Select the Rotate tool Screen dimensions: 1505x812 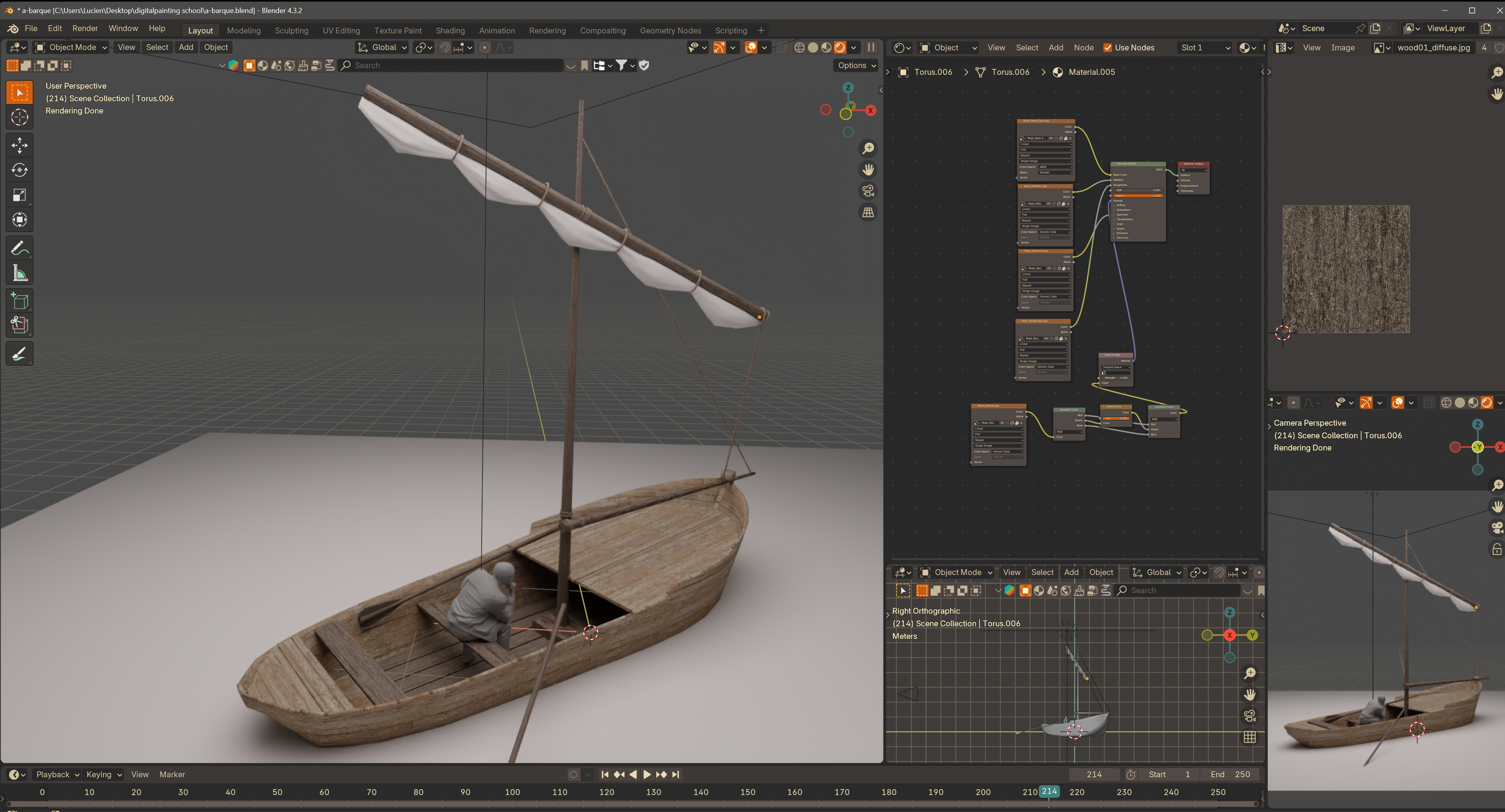click(19, 170)
